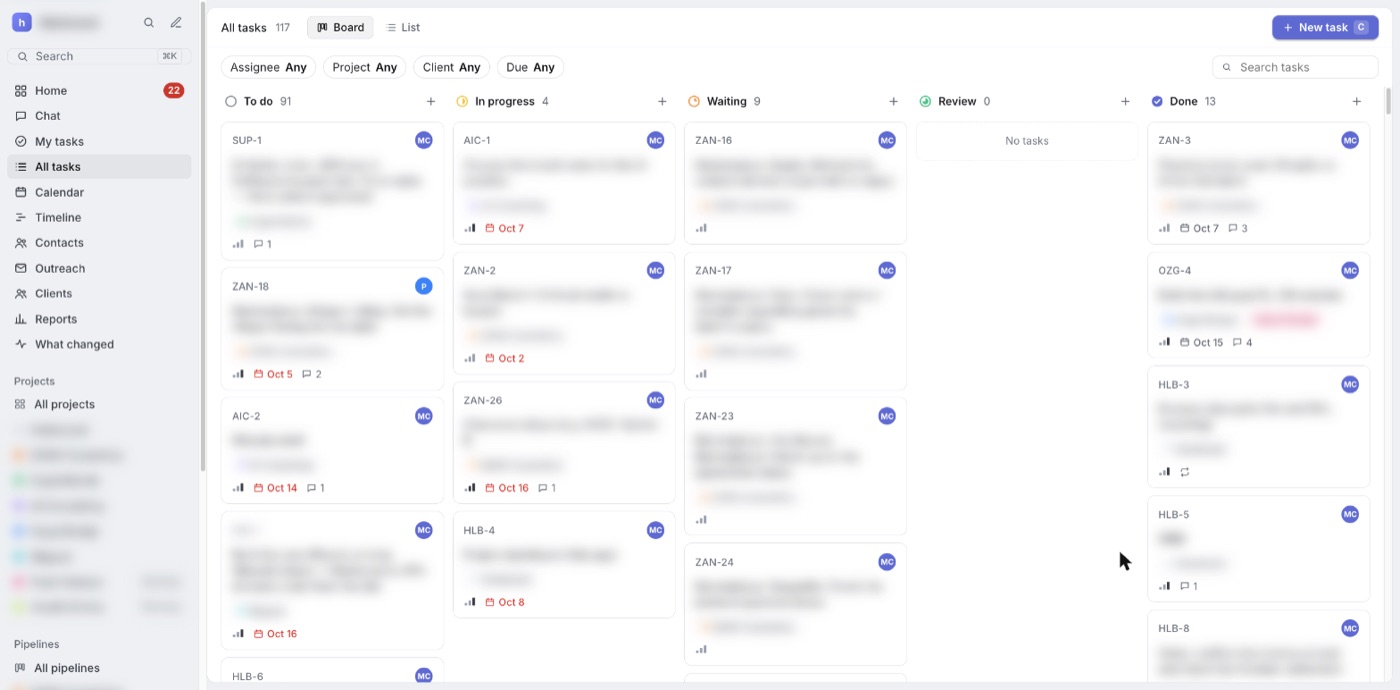Click the Oct 16 due date on ZAN-26
Image resolution: width=1400 pixels, height=690 pixels.
(x=507, y=488)
